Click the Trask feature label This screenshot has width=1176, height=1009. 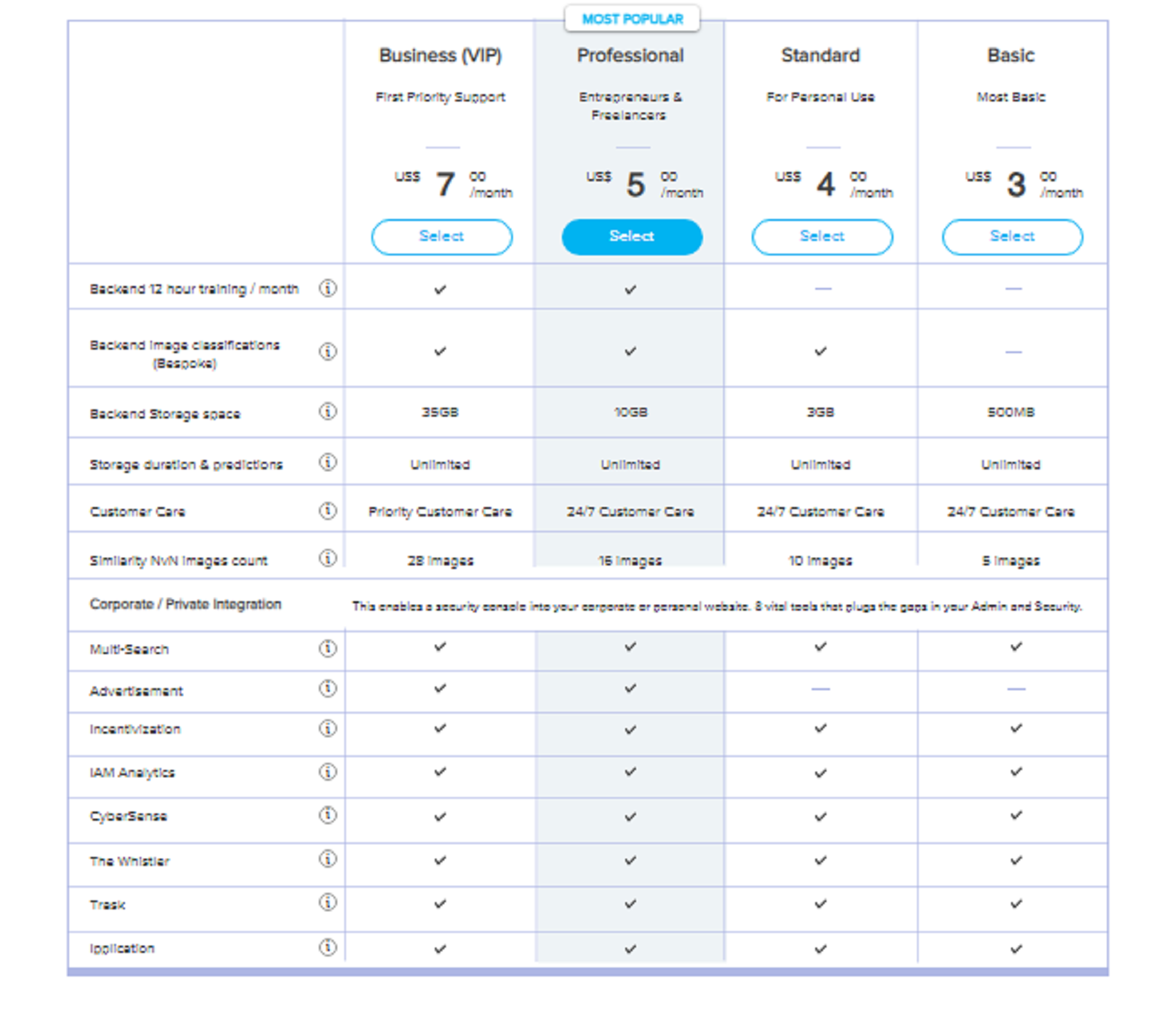coord(108,905)
